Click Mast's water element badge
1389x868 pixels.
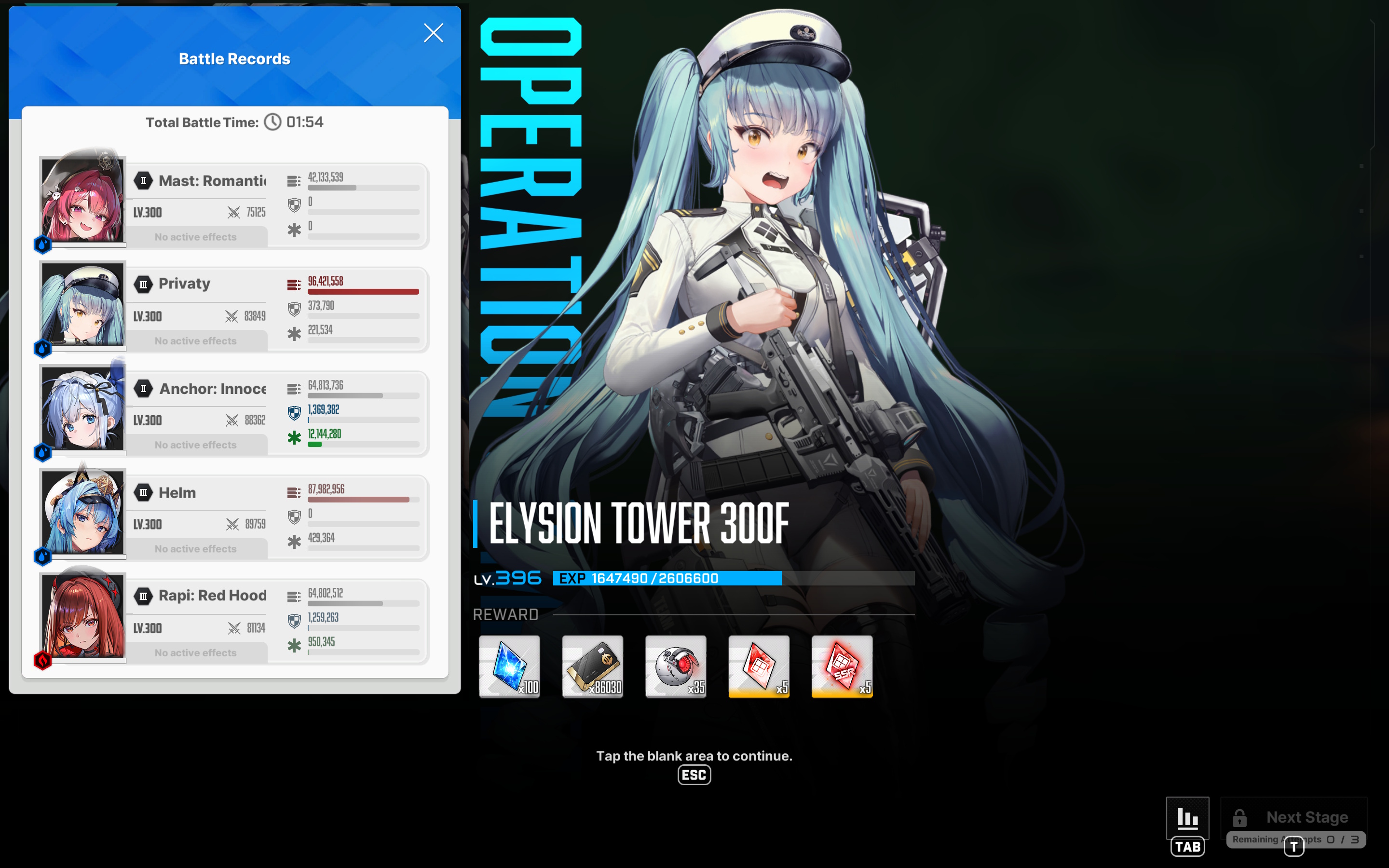point(42,244)
